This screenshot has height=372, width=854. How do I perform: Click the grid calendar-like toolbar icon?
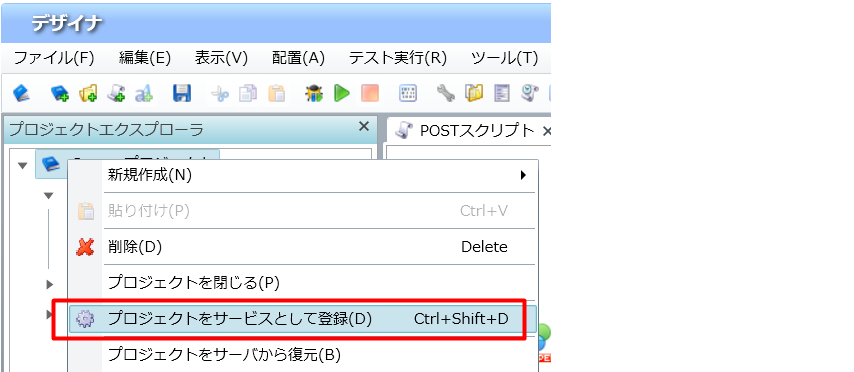tap(408, 93)
